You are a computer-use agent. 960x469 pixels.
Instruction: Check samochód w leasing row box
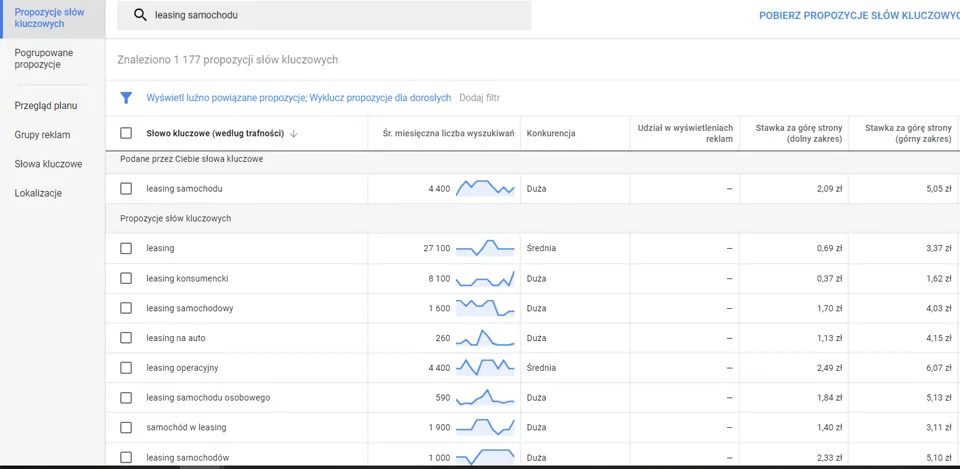[x=126, y=427]
